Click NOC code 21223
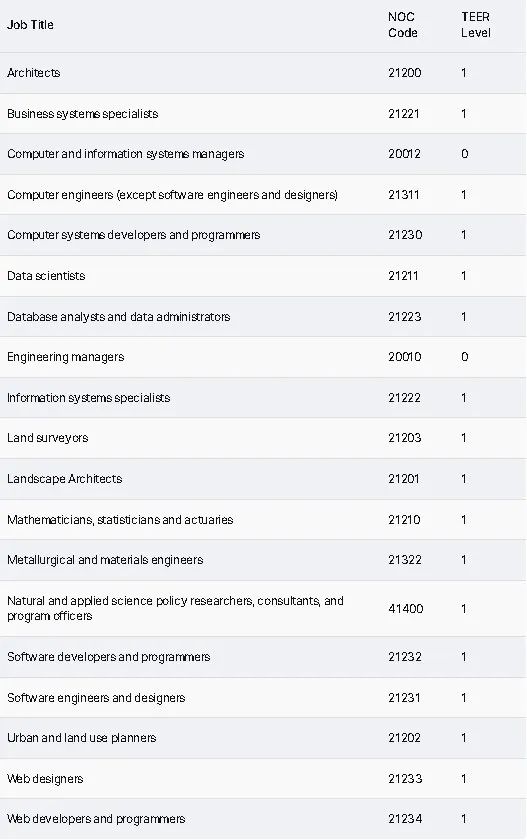The width and height of the screenshot is (527, 840). point(404,317)
